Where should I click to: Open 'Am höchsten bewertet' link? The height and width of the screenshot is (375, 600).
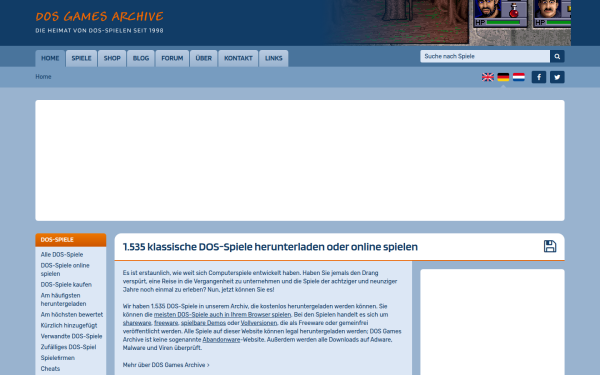[x=72, y=315]
